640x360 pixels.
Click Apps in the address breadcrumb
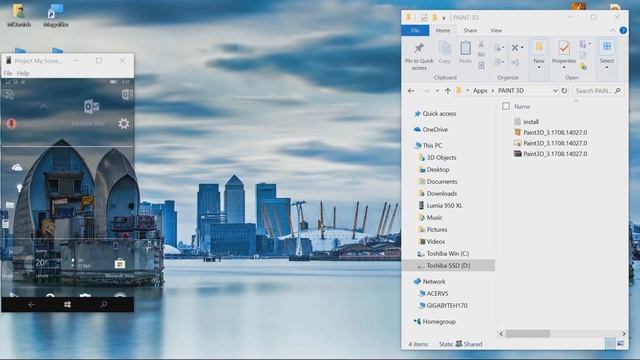[x=480, y=91]
